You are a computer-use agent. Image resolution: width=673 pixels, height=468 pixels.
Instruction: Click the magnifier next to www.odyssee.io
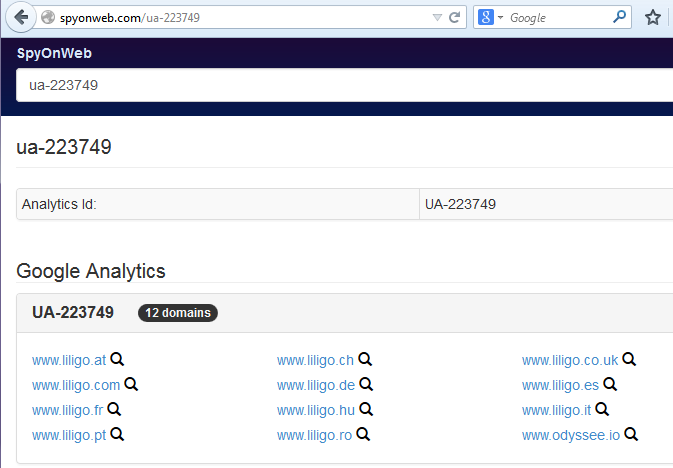pos(631,434)
